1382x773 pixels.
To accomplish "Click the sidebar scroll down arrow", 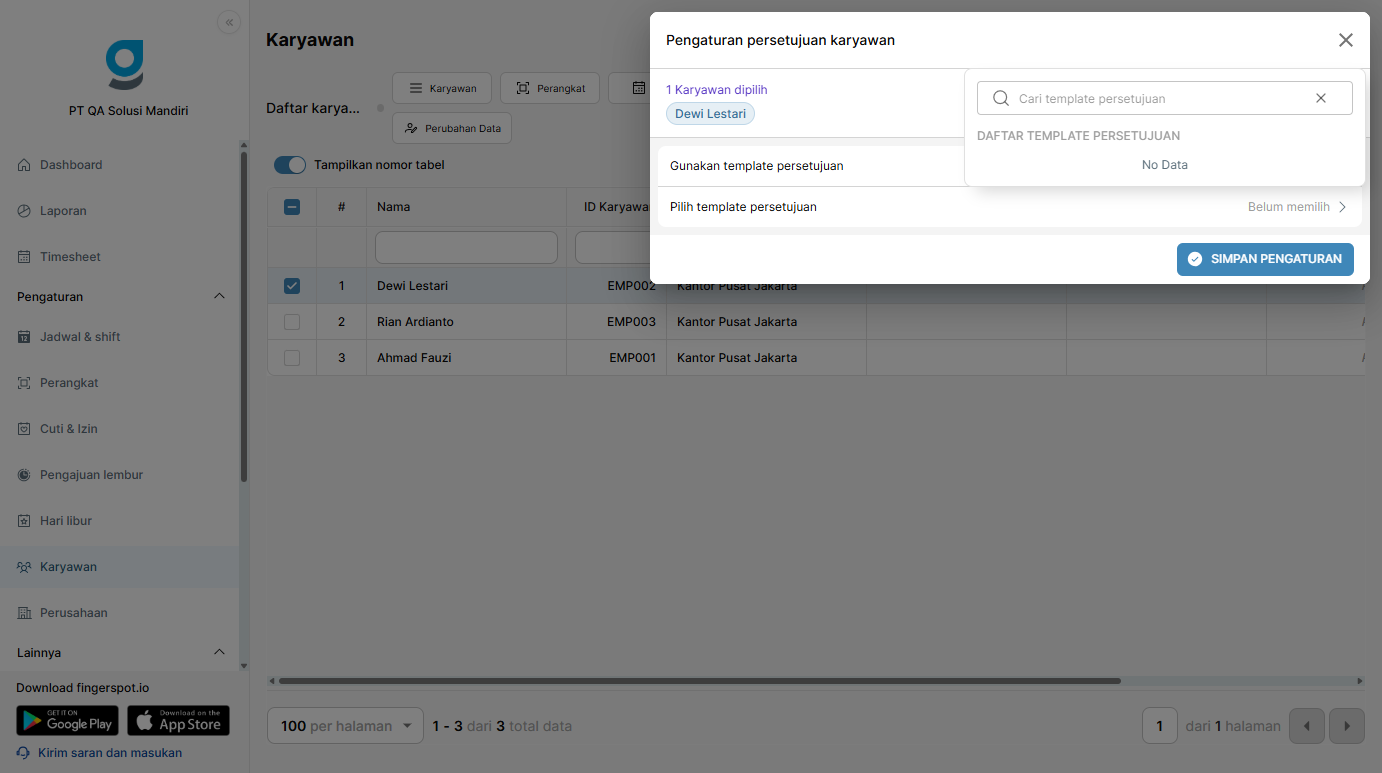I will click(243, 666).
